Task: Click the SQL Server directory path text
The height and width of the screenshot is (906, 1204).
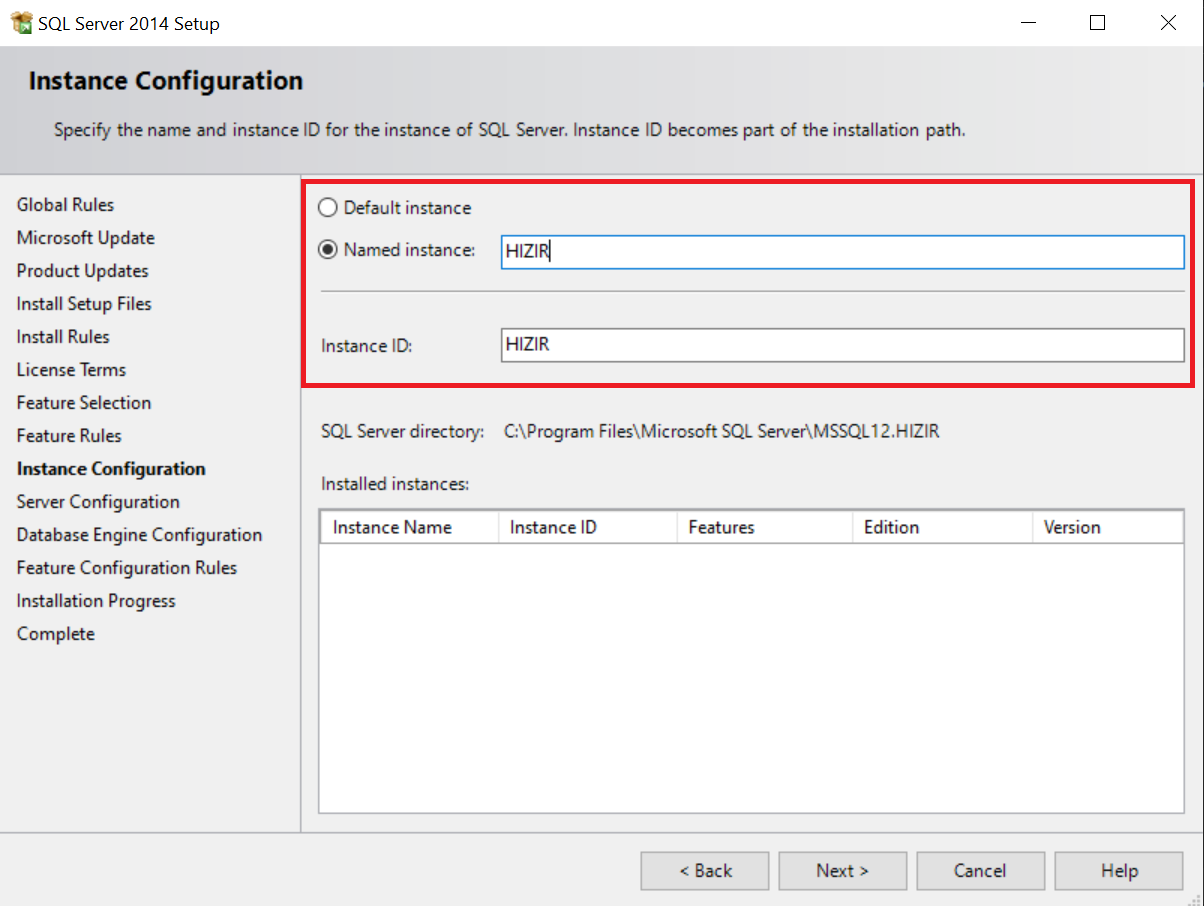Action: 722,432
